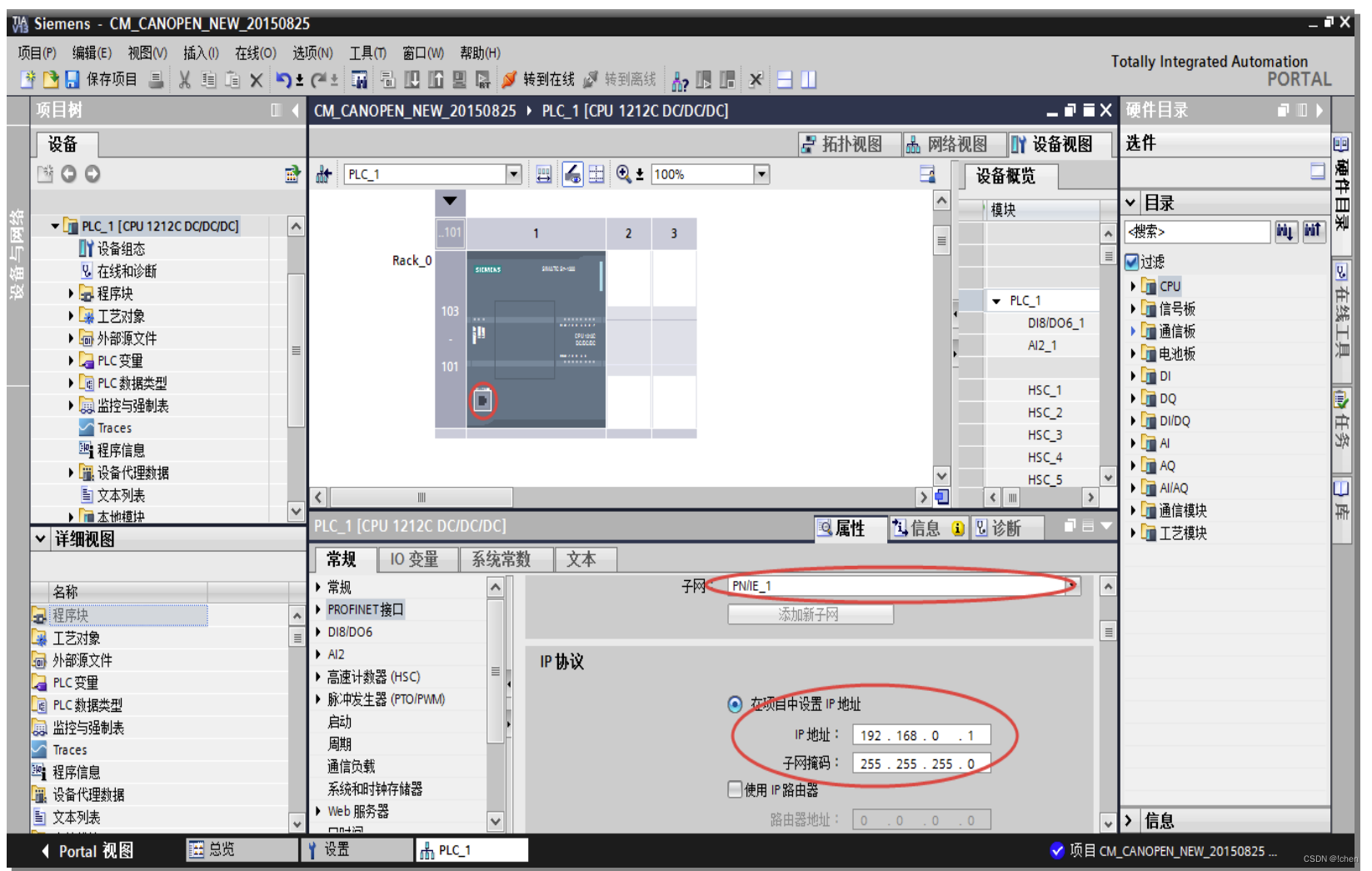Click the warning icon beside 信息 tab
The image size is (1372, 871).
[958, 528]
